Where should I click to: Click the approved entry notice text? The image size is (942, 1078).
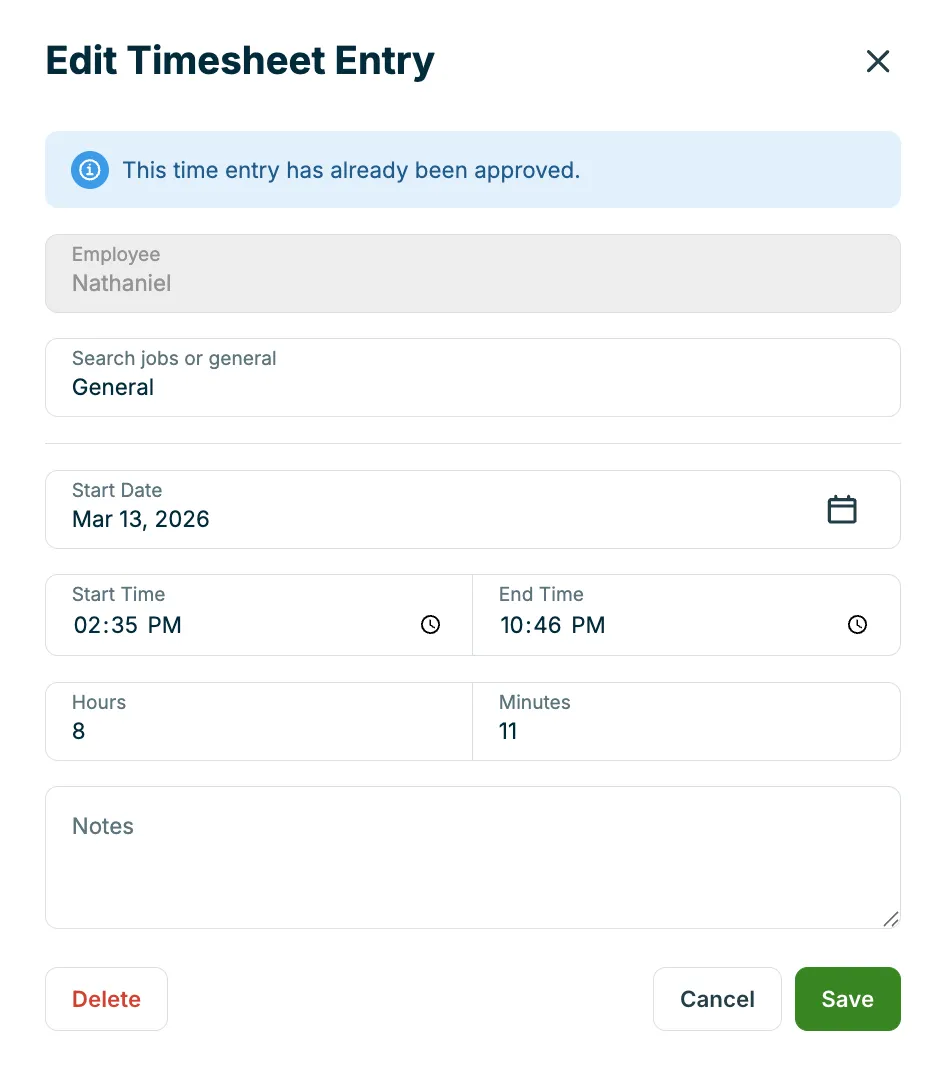pyautogui.click(x=351, y=170)
